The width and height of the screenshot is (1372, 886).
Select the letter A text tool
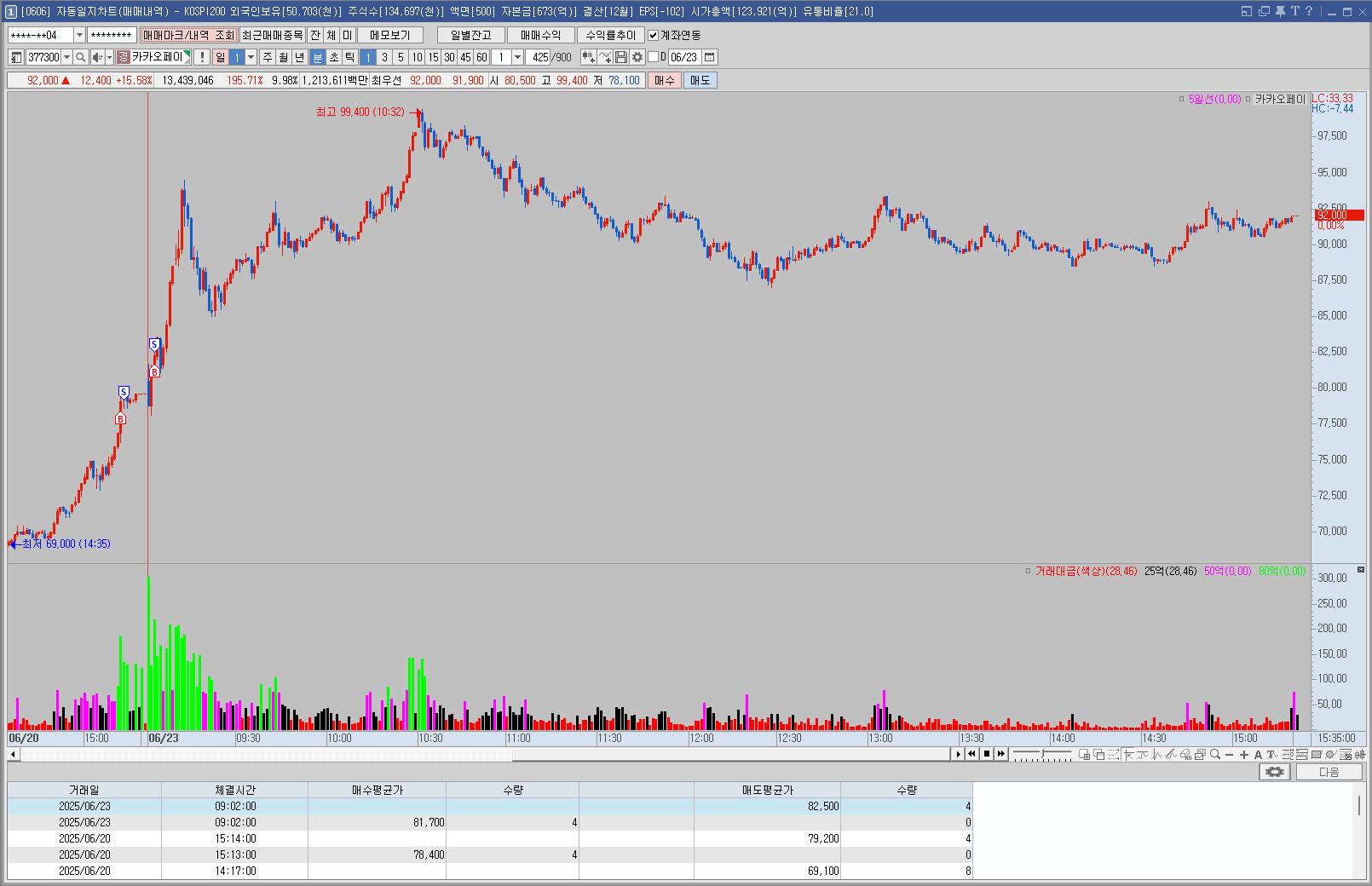(1258, 754)
